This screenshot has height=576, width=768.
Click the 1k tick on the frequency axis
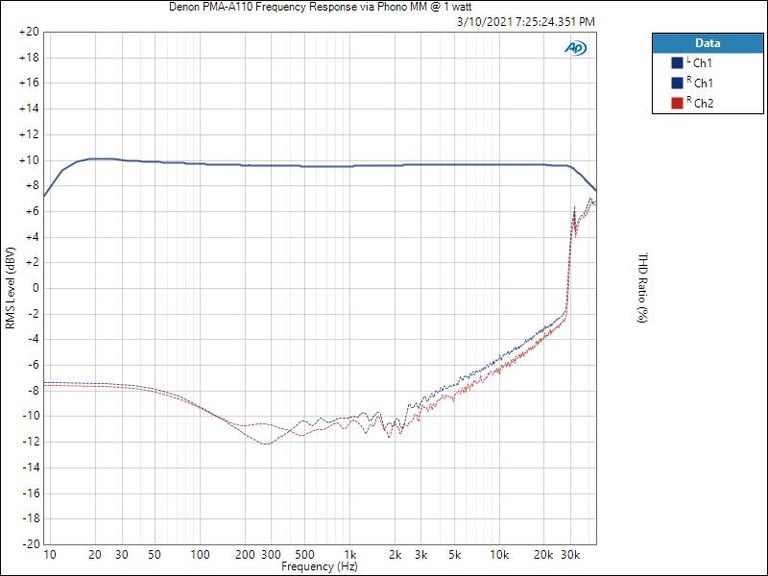coord(350,555)
